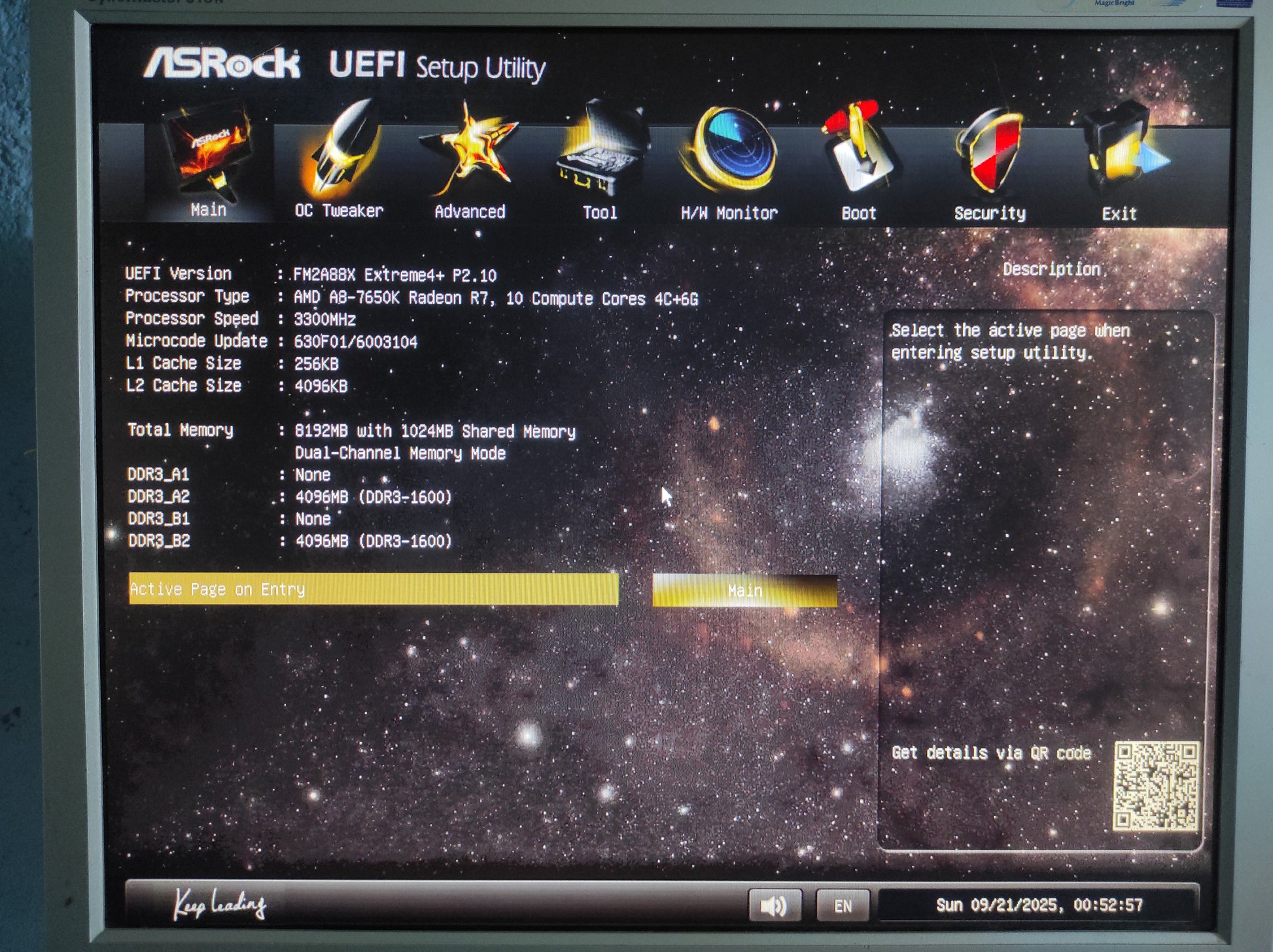Click the date and time display
The height and width of the screenshot is (952, 1273).
(1039, 905)
